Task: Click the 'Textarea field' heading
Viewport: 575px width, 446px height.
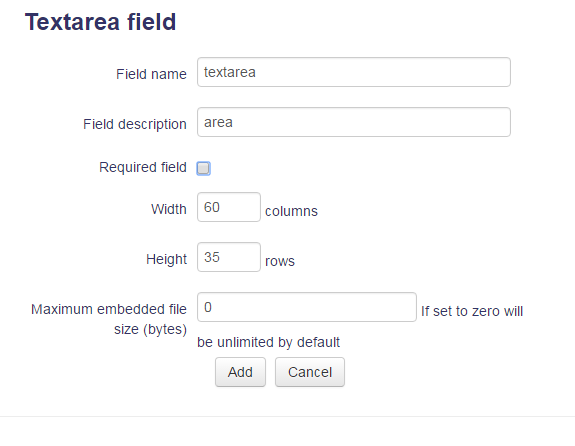Action: (x=100, y=22)
